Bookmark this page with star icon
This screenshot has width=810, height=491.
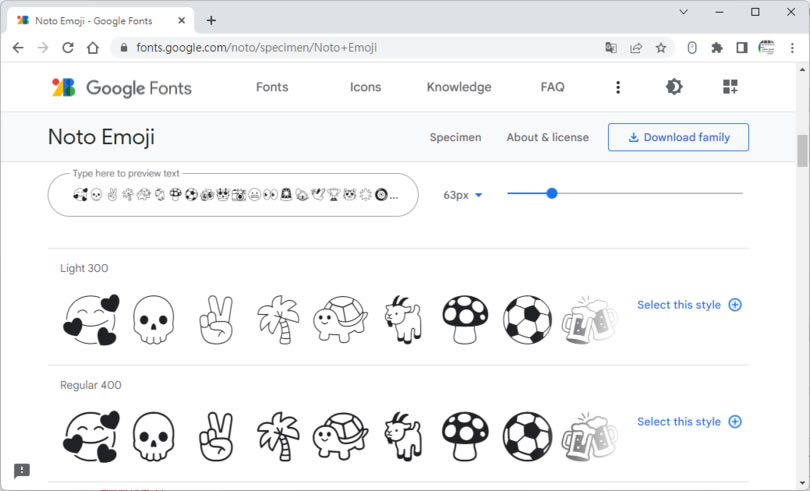point(661,47)
